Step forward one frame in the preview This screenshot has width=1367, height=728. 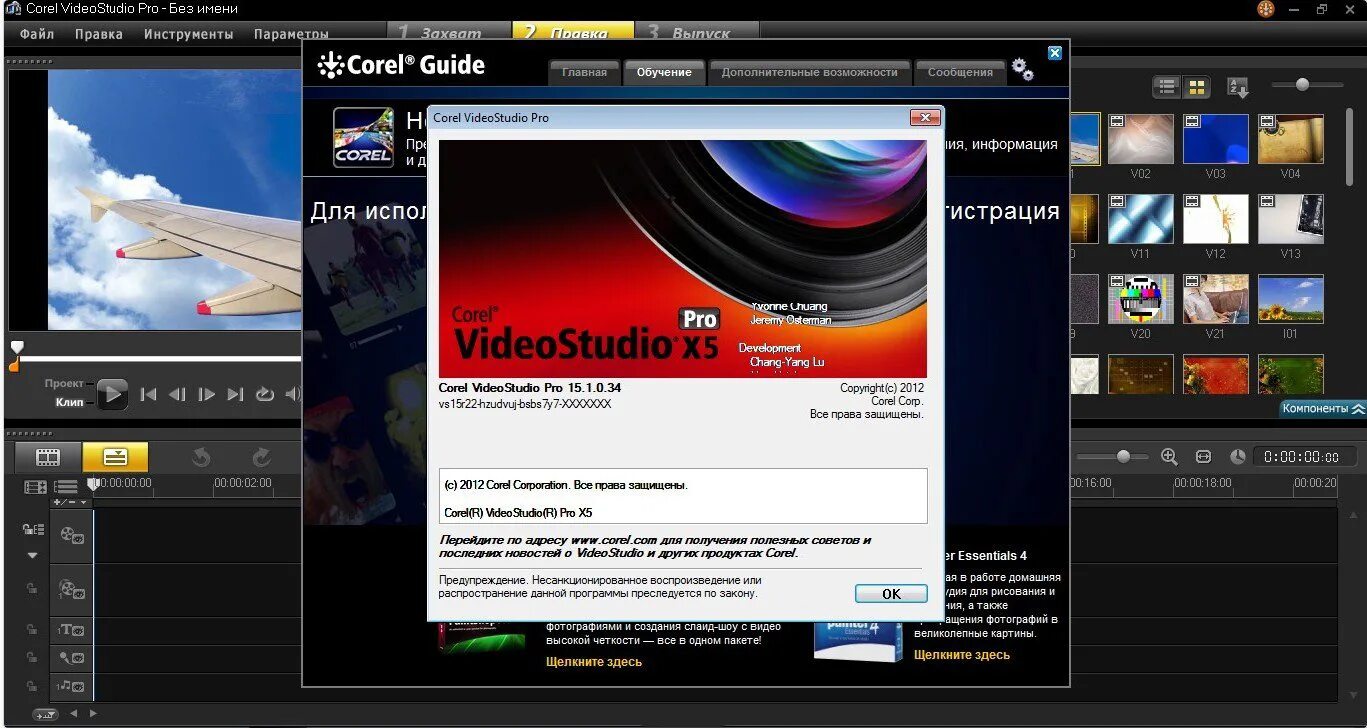click(x=206, y=395)
